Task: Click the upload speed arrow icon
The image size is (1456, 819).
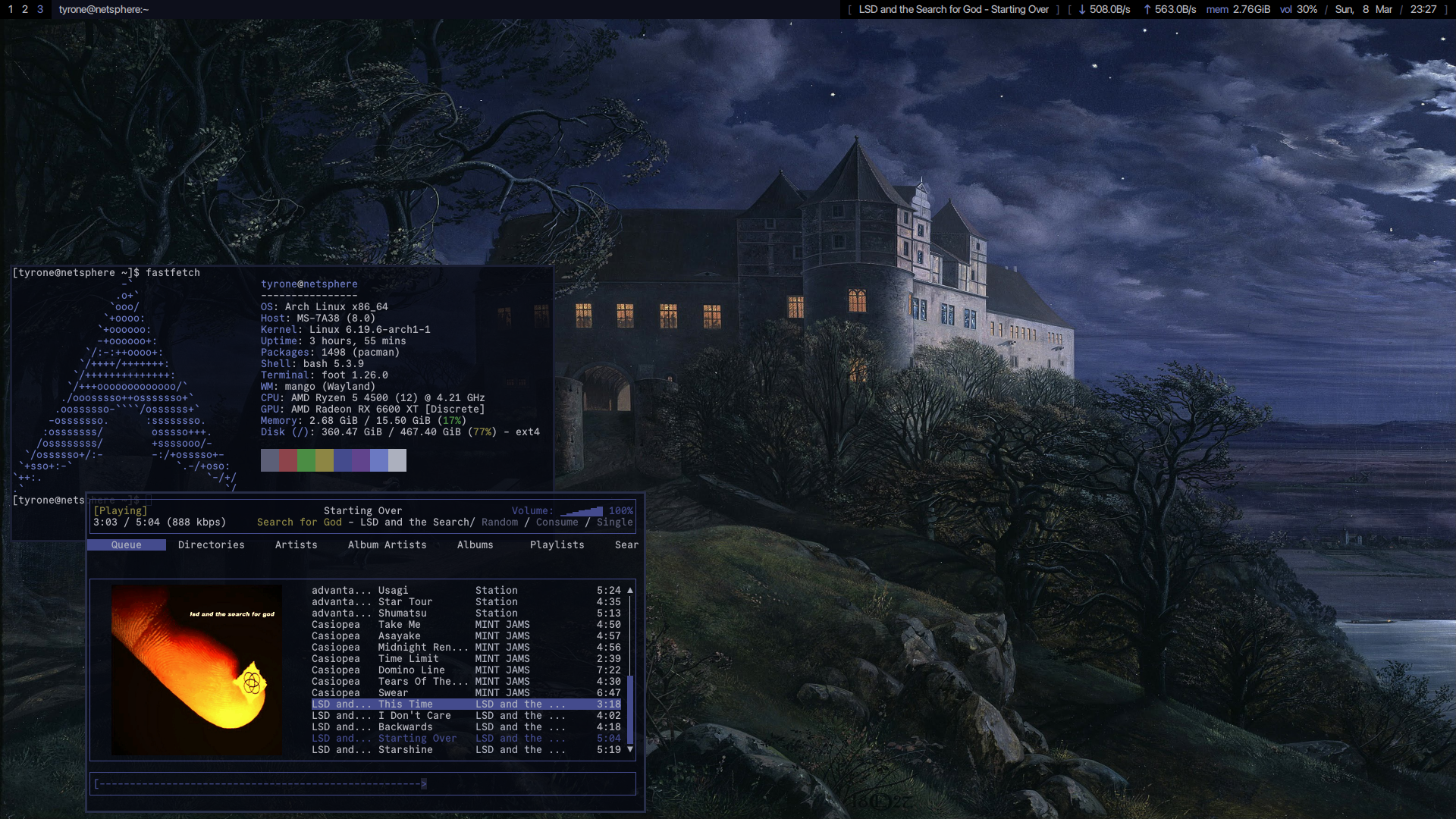Action: click(1147, 10)
